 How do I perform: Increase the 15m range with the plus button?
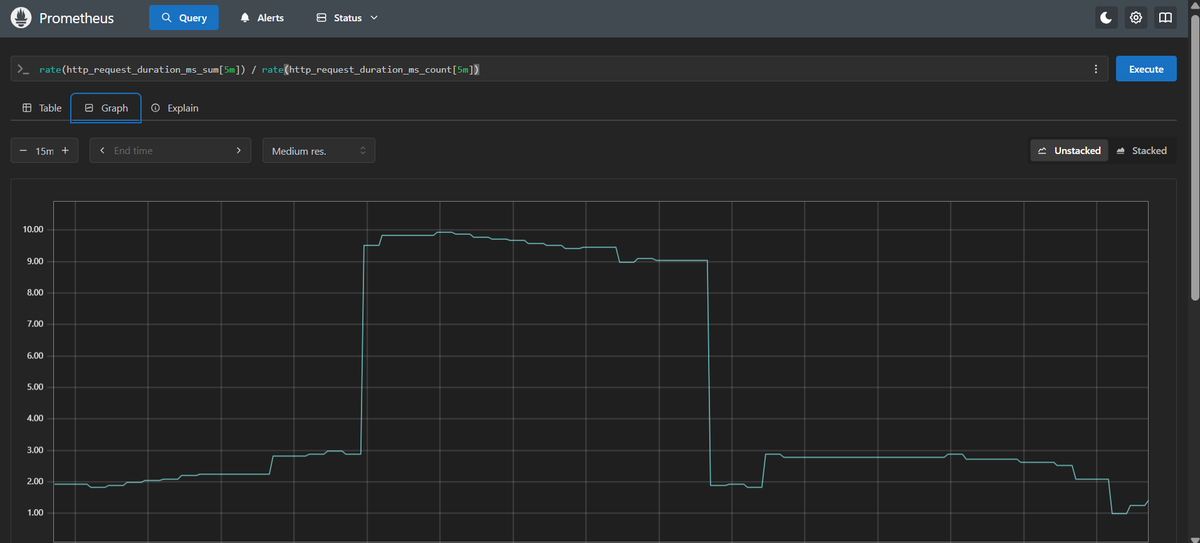(x=66, y=151)
